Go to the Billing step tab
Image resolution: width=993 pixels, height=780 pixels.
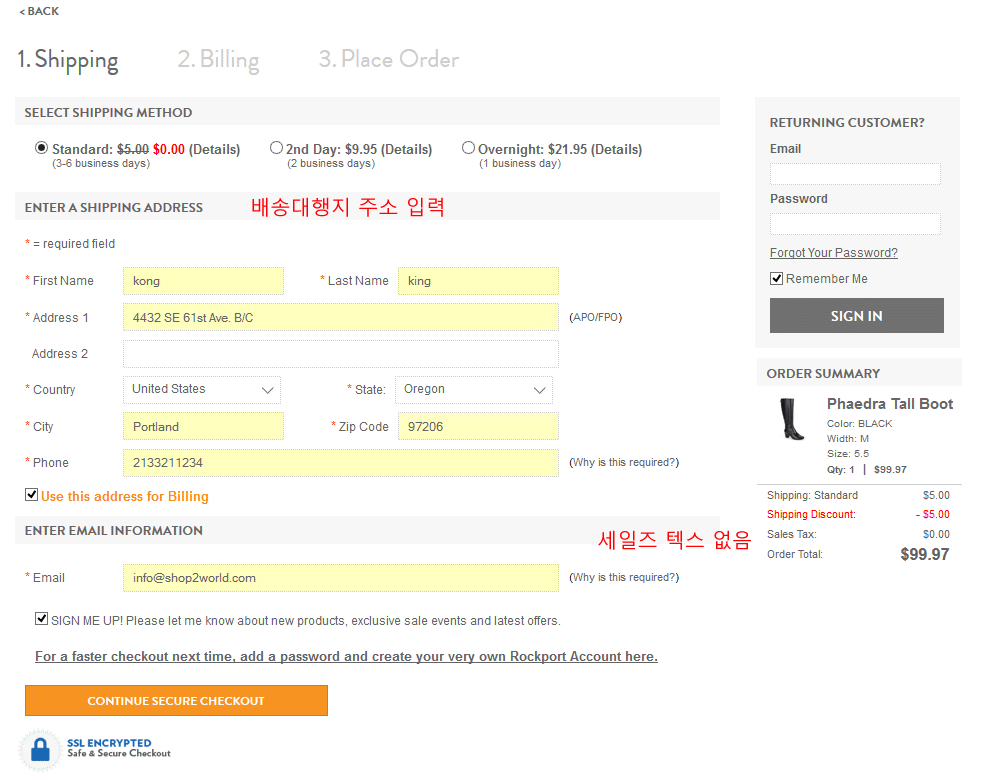tap(218, 60)
